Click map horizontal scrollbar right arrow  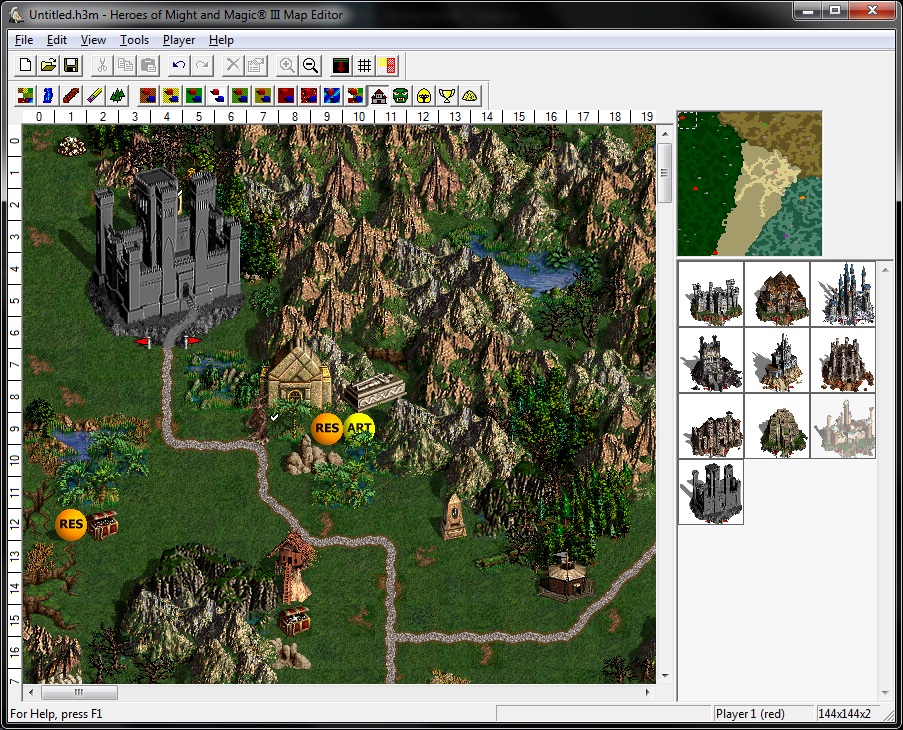tap(647, 692)
